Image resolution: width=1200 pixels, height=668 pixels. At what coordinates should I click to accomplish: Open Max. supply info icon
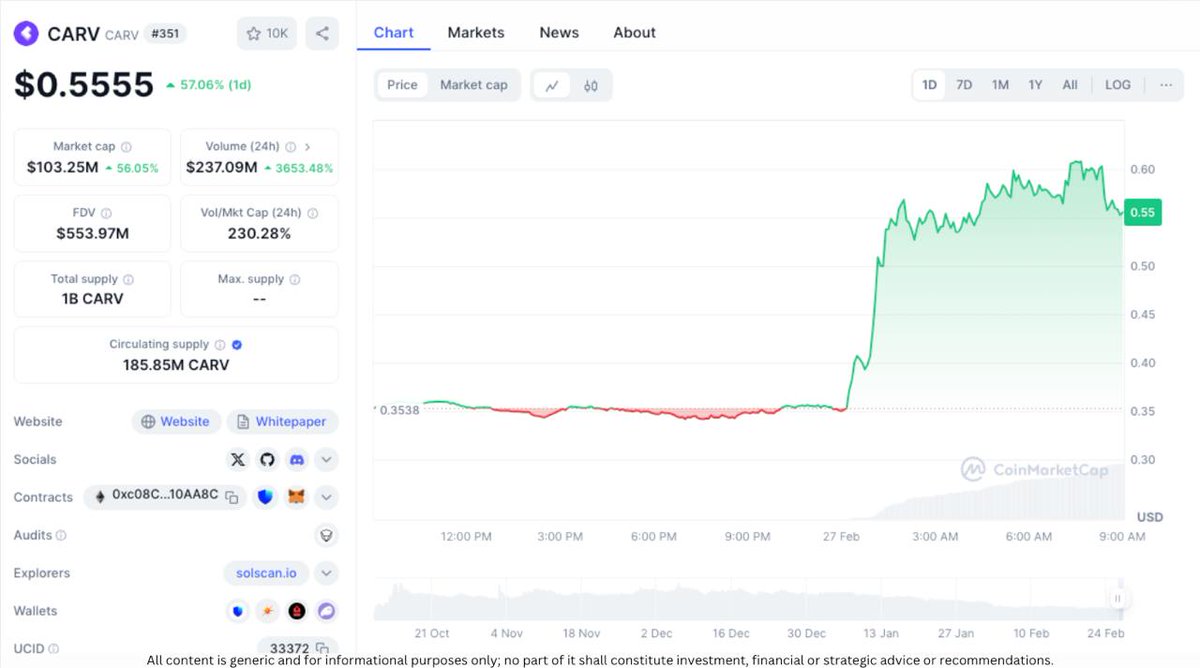[294, 280]
